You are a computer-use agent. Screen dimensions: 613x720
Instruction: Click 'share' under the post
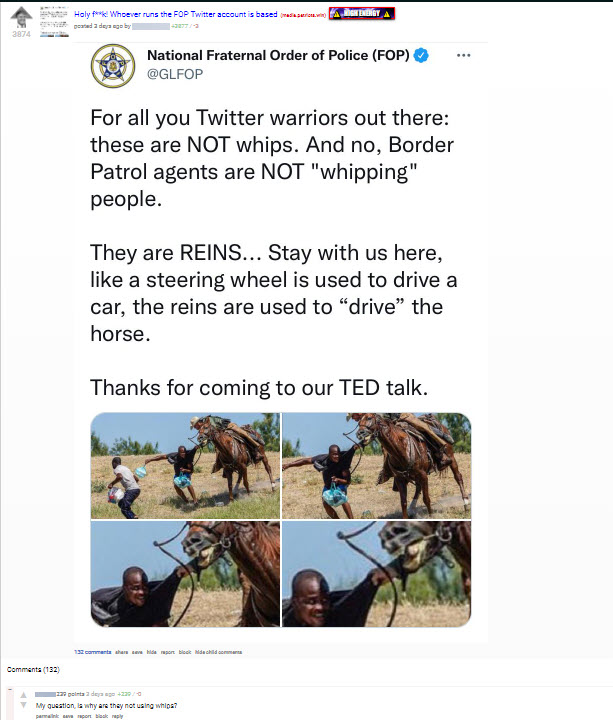point(121,652)
